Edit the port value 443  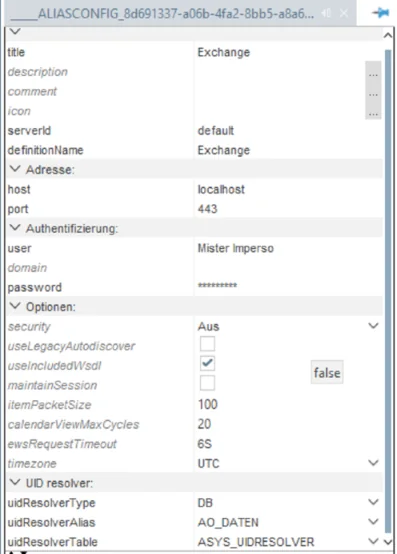point(288,209)
